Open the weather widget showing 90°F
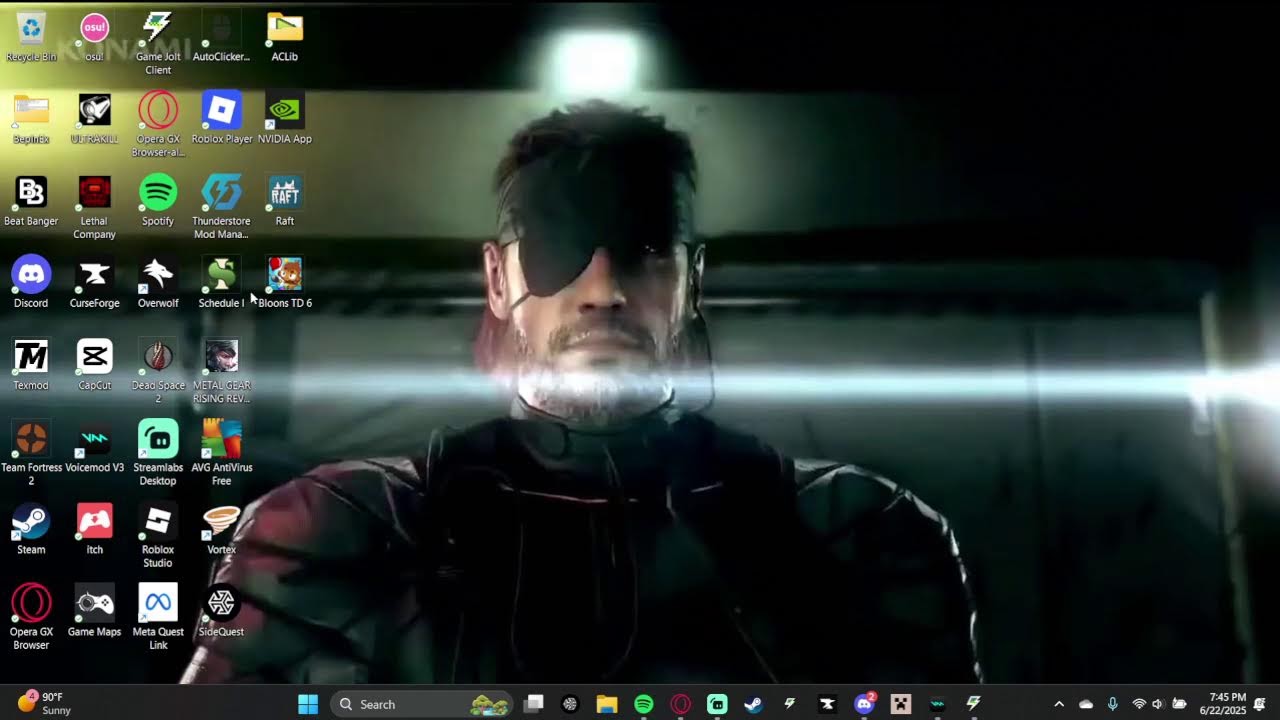The width and height of the screenshot is (1280, 720). point(45,704)
